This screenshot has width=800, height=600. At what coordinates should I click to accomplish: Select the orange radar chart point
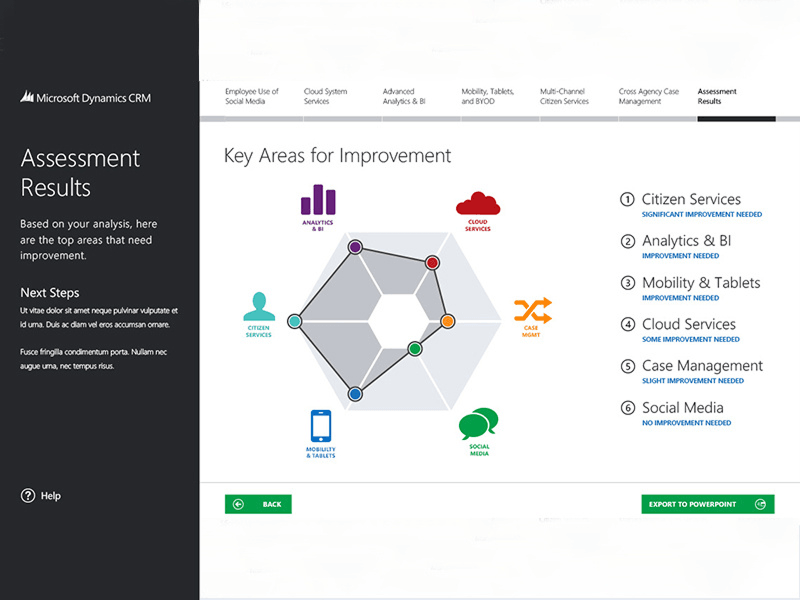[447, 321]
